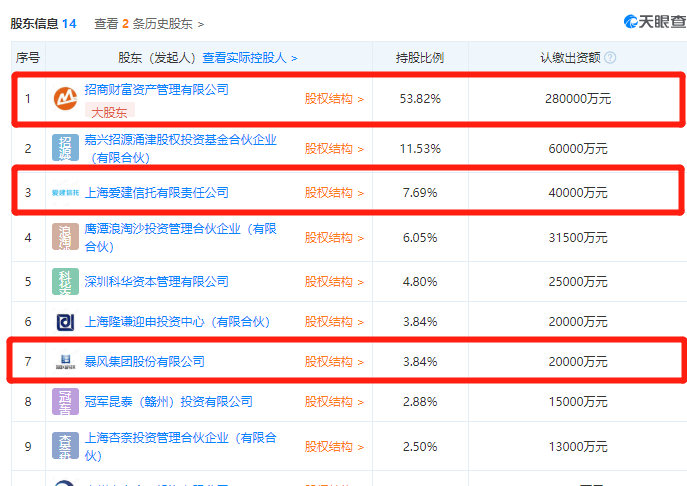The height and width of the screenshot is (486, 687).
Task: Select the 60000万元 amount cell
Action: tap(578, 149)
